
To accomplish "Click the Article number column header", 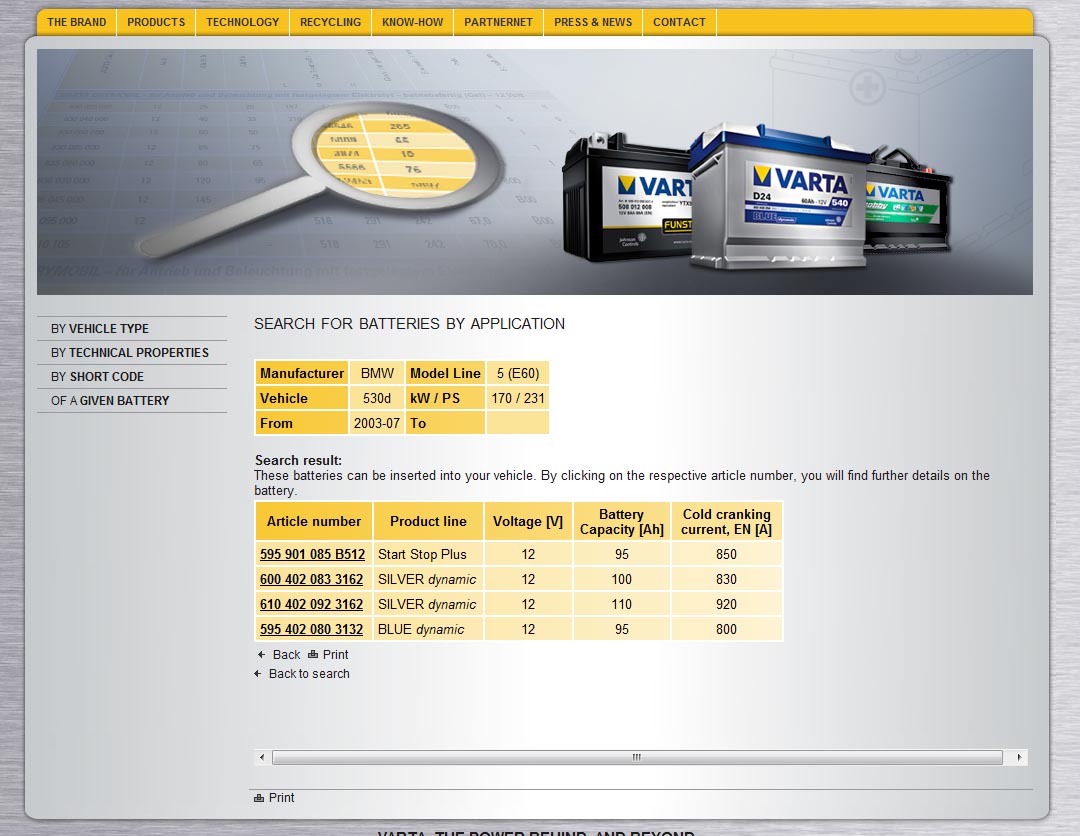I will pos(314,521).
